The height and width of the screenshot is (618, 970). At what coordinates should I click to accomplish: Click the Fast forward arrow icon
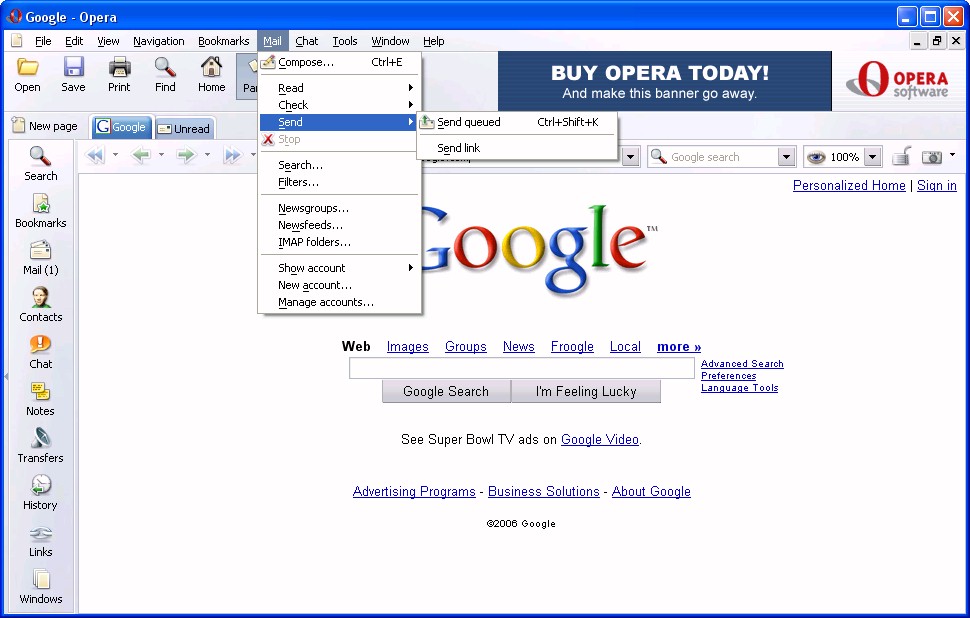tap(232, 155)
